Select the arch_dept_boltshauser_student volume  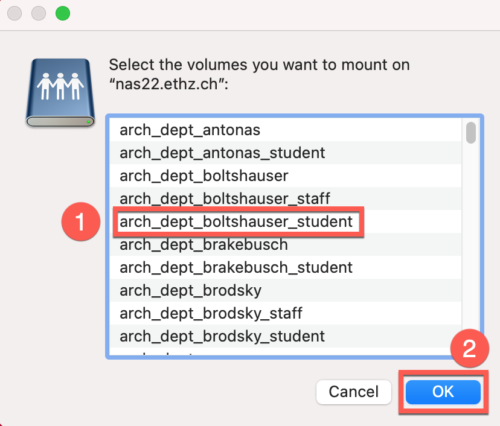click(x=286, y=221)
